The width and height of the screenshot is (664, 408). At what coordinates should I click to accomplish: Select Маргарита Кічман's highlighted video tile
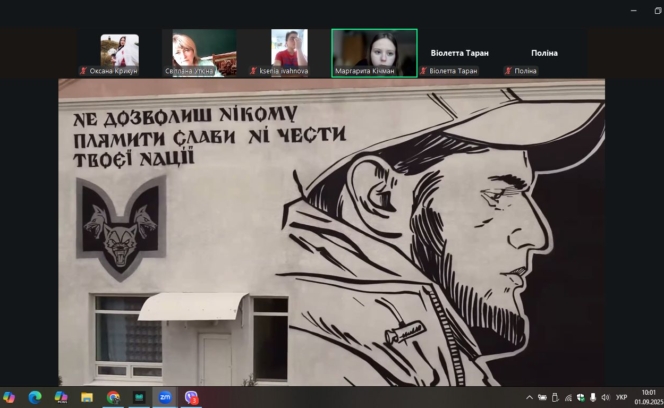[x=374, y=52]
